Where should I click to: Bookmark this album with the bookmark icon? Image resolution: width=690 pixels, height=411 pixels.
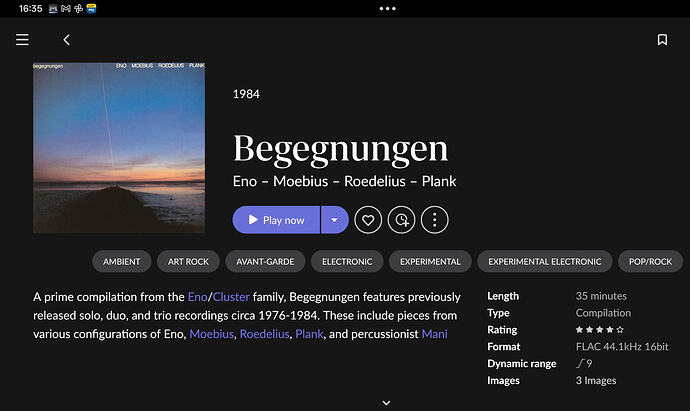662,40
